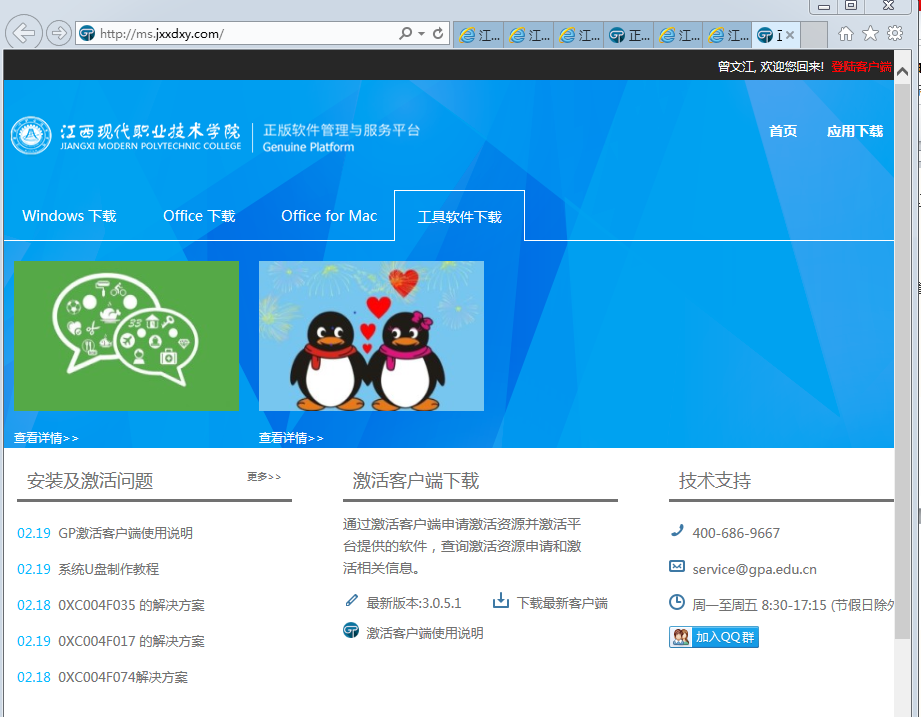Open the GP激活客户端使用说明 article link
The width and height of the screenshot is (921, 717).
click(x=125, y=533)
